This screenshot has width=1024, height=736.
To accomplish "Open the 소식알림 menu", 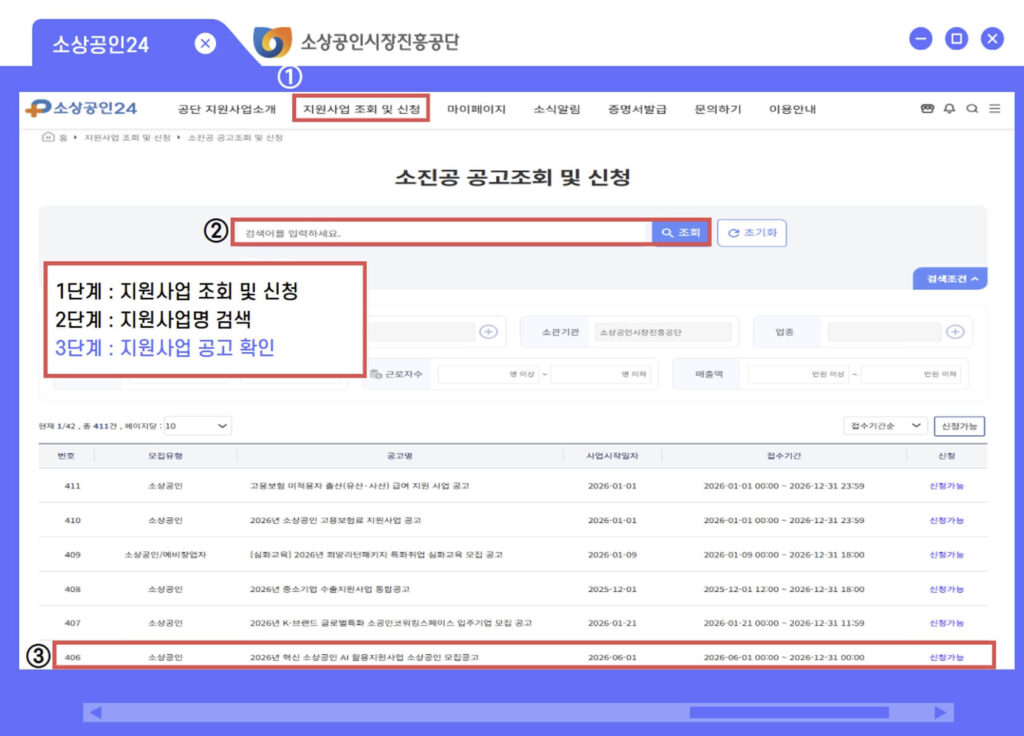I will point(556,109).
